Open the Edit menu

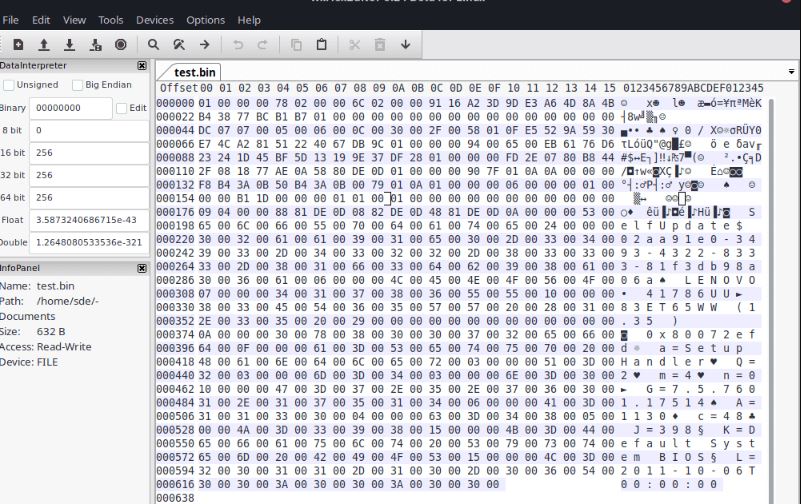(41, 20)
